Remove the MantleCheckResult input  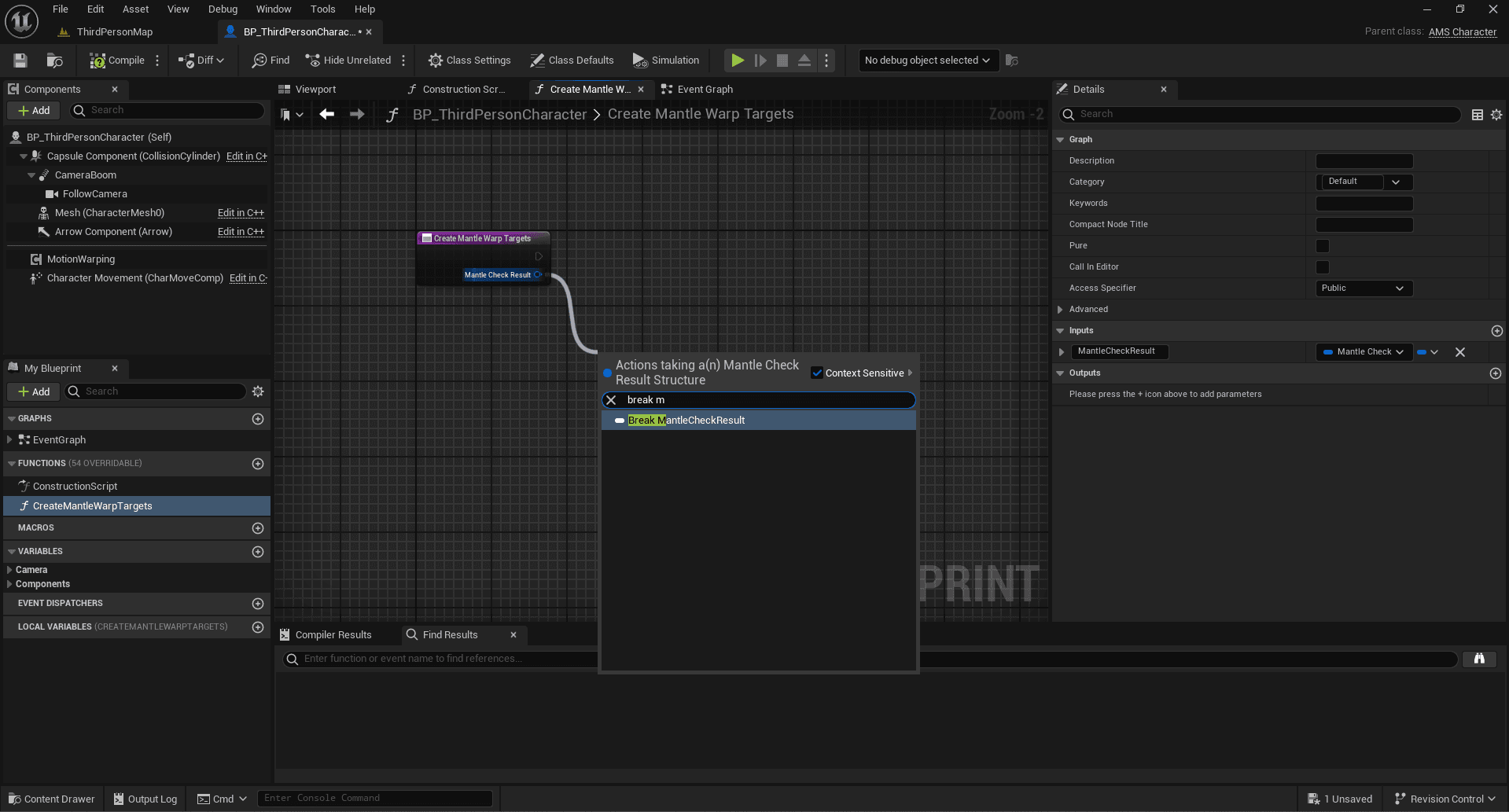point(1459,352)
